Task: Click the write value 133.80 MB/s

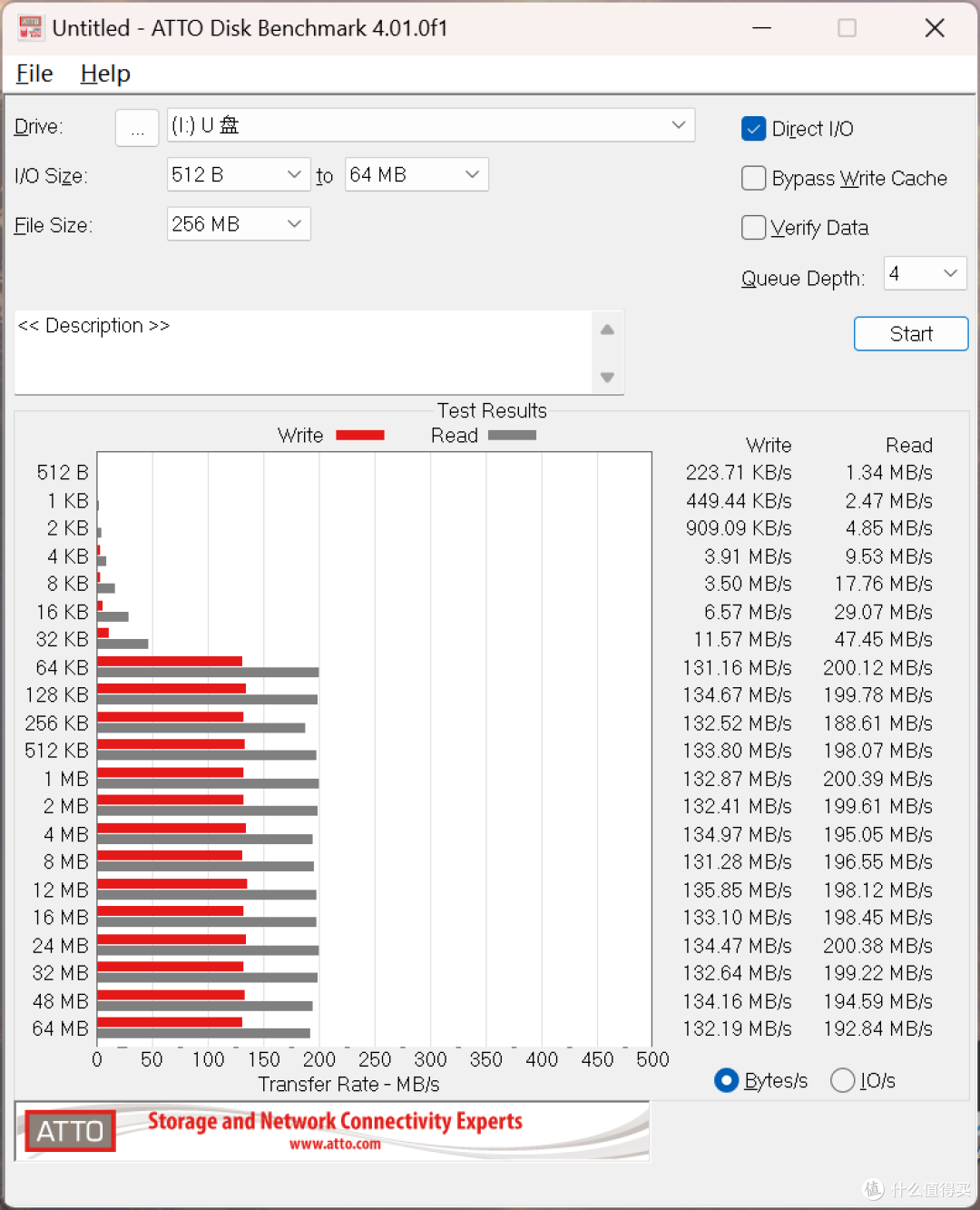Action: click(x=738, y=751)
